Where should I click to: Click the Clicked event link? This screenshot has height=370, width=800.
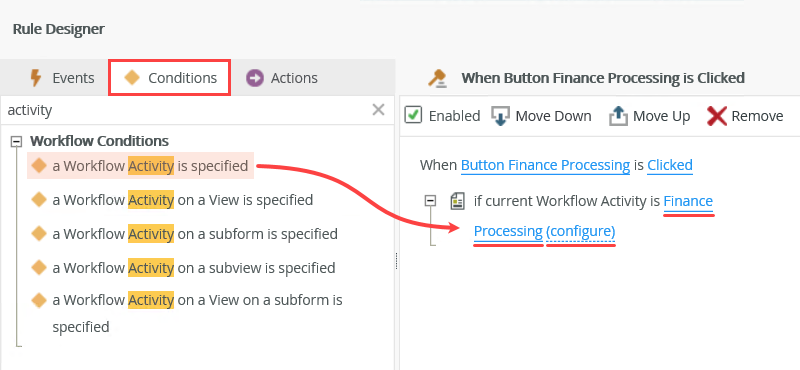tap(670, 165)
